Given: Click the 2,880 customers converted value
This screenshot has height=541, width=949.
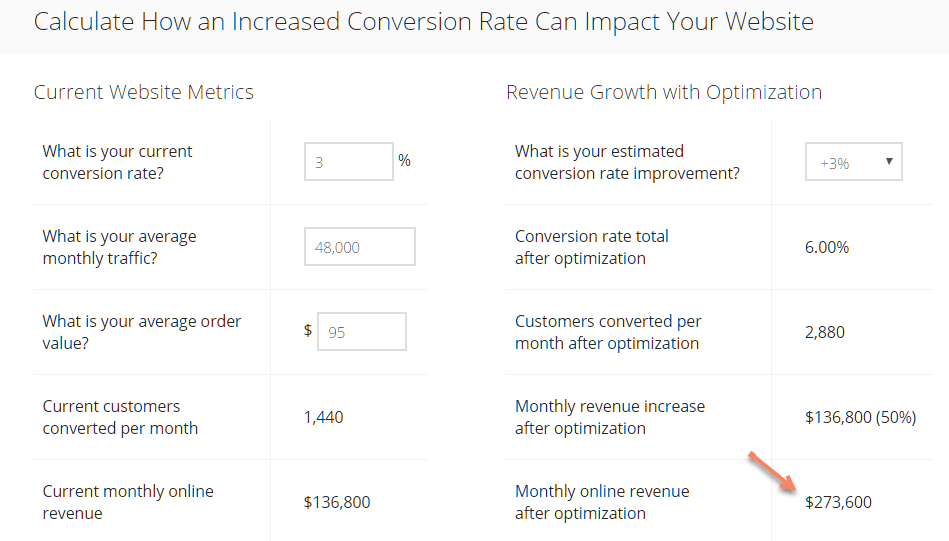Looking at the screenshot, I should click(x=824, y=332).
